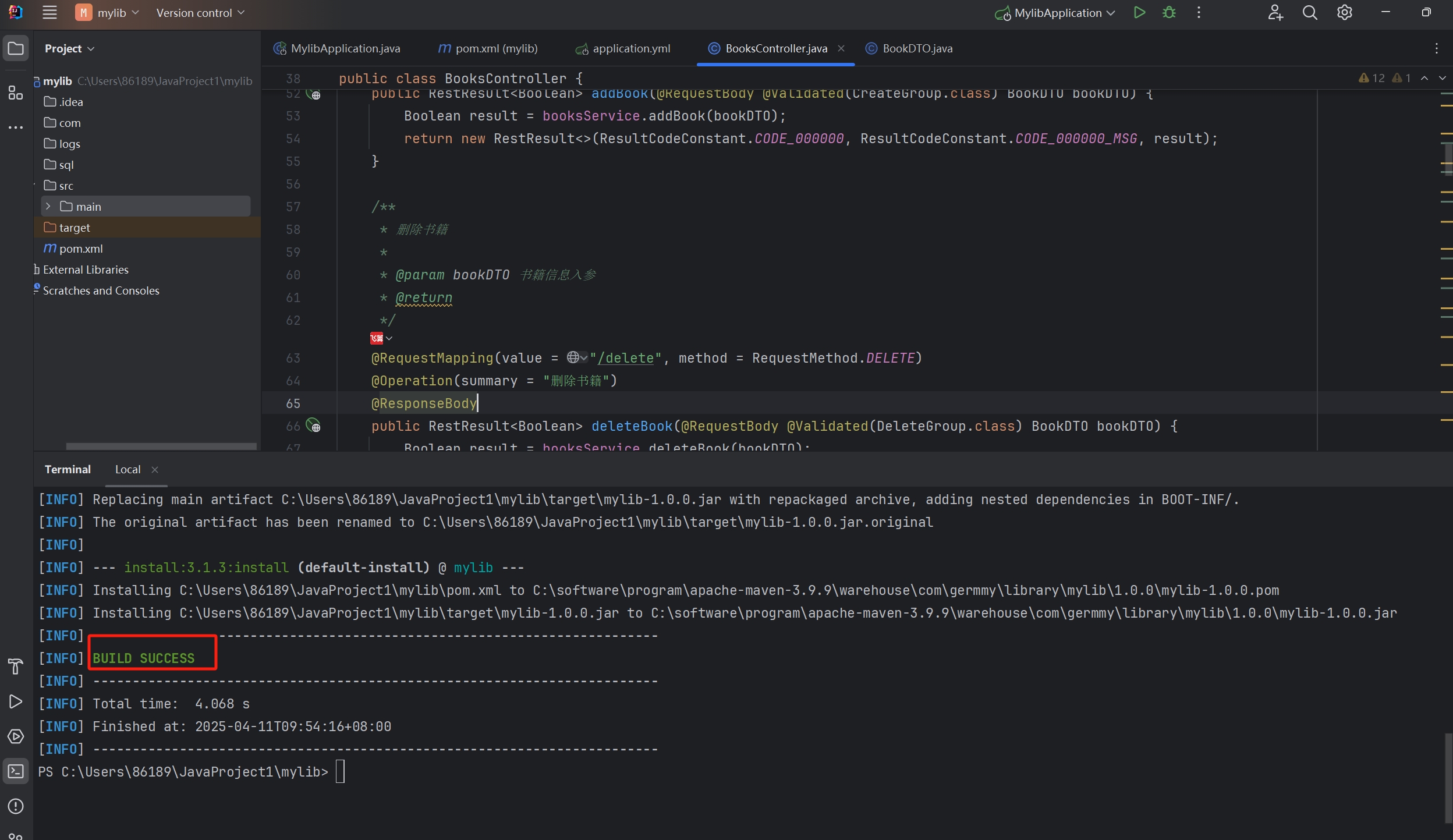
Task: Open the Build hammer tool window
Action: coord(16,666)
